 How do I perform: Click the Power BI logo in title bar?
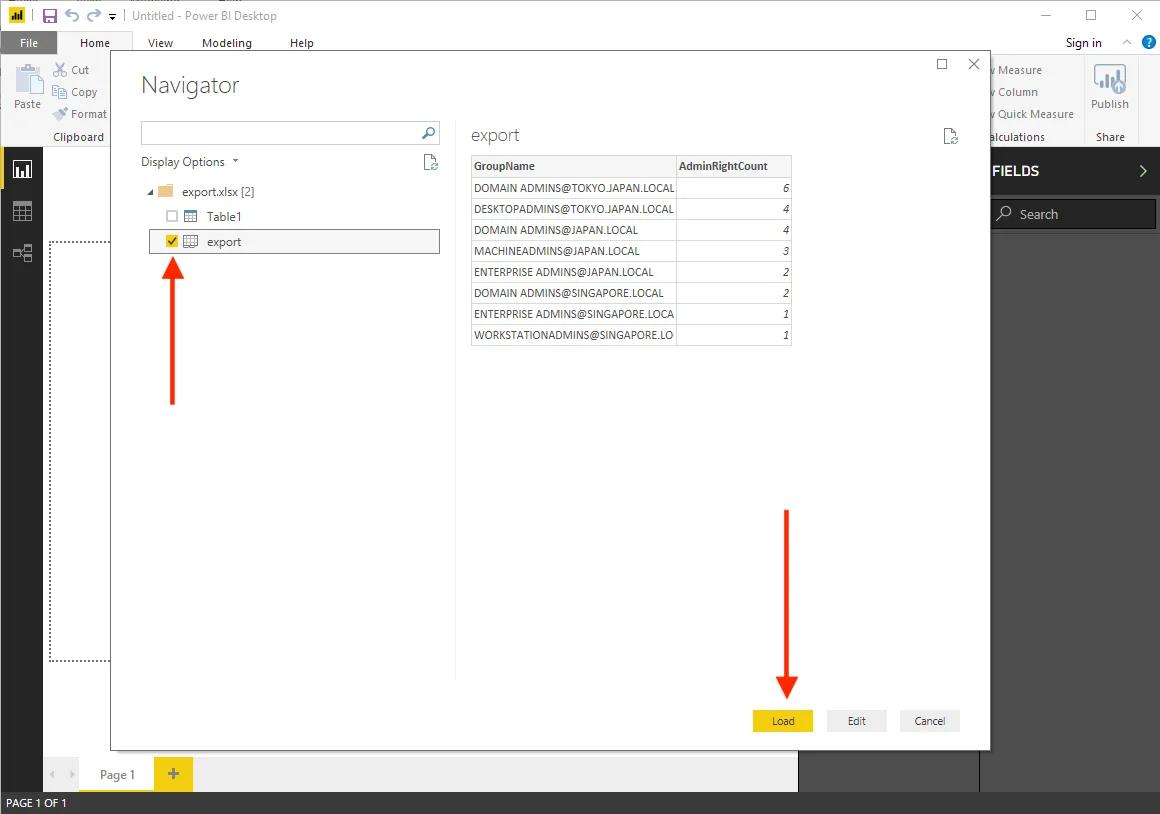(16, 16)
